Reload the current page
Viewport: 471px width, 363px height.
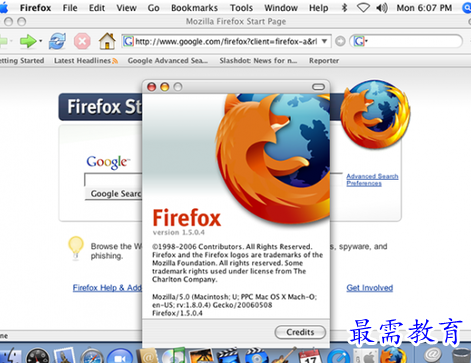(57, 41)
